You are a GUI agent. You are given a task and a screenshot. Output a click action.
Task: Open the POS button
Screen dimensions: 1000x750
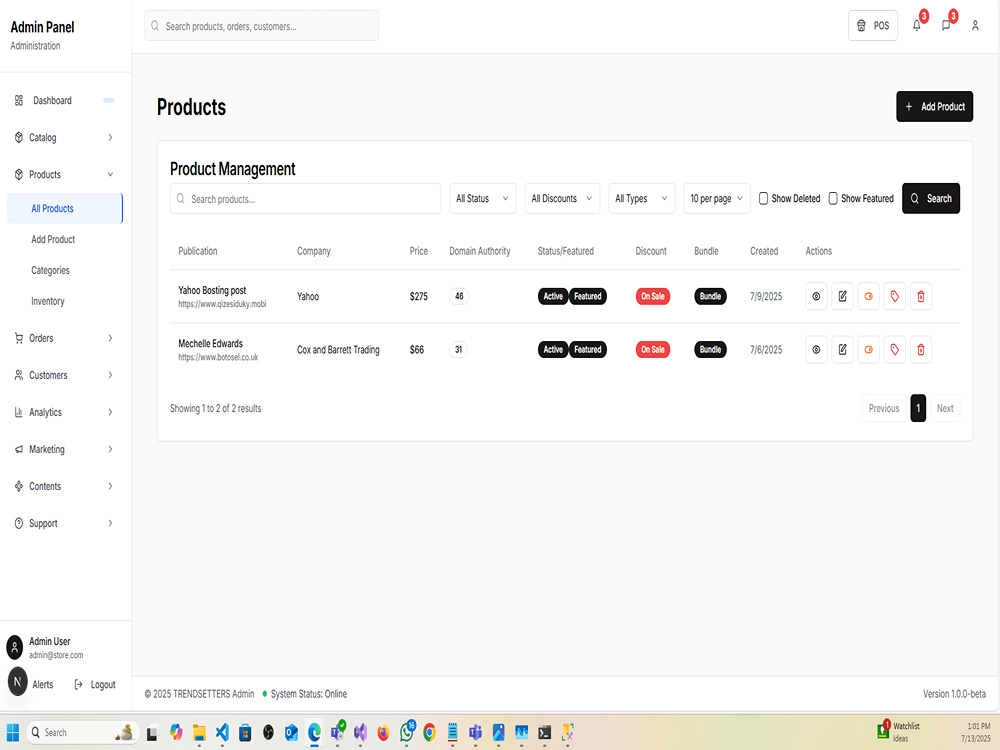click(x=872, y=26)
